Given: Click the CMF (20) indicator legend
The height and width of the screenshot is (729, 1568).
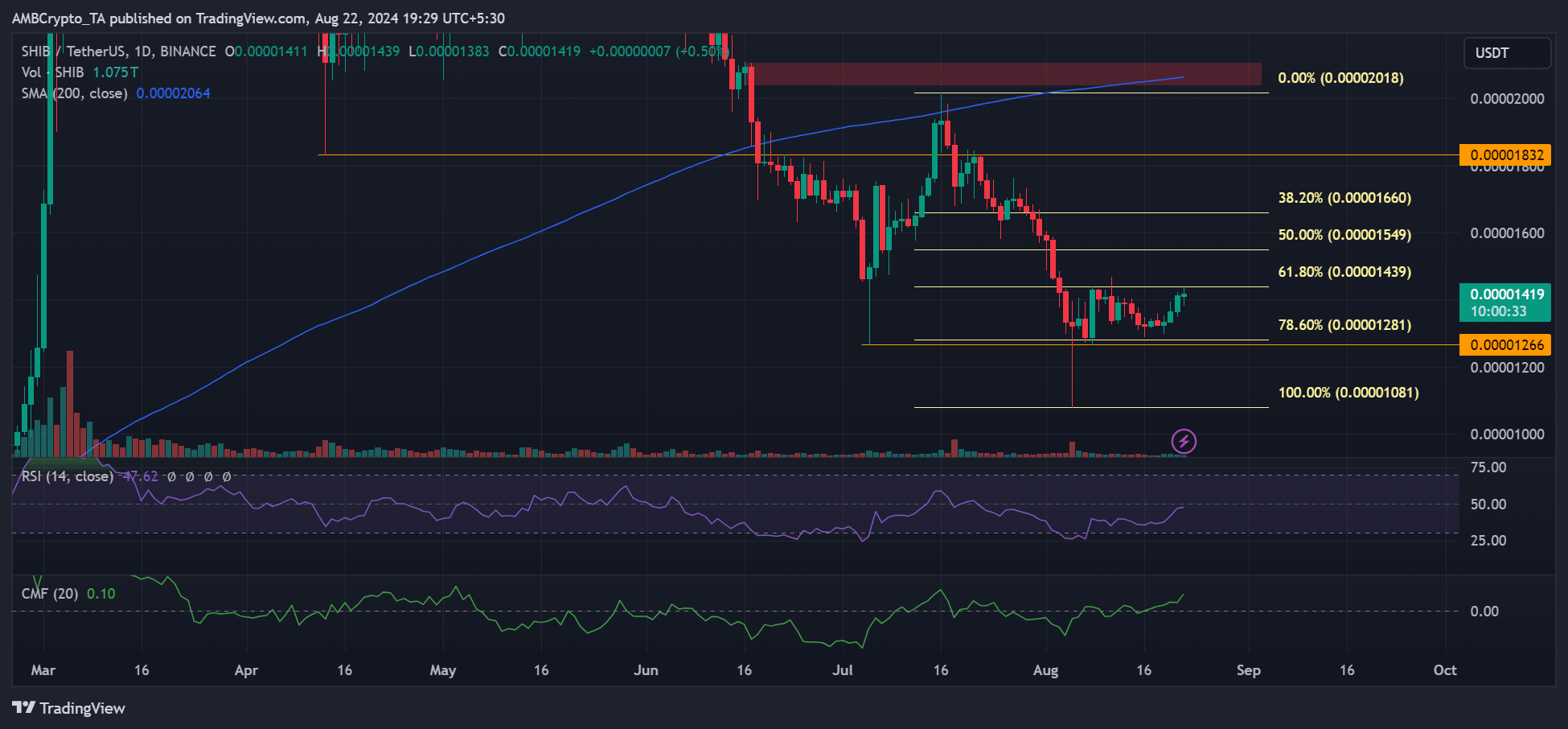Looking at the screenshot, I should coord(50,594).
